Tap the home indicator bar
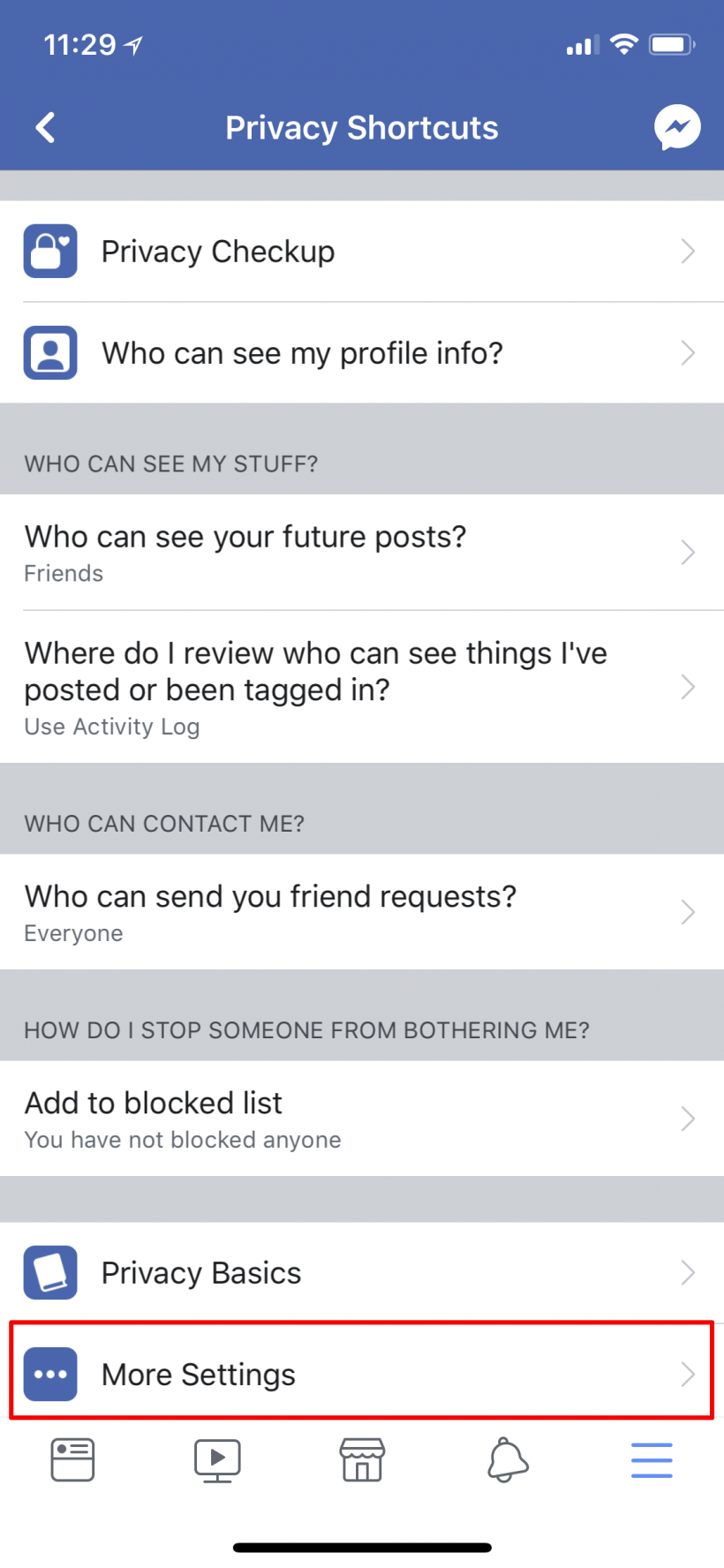The image size is (724, 1568). (362, 1547)
